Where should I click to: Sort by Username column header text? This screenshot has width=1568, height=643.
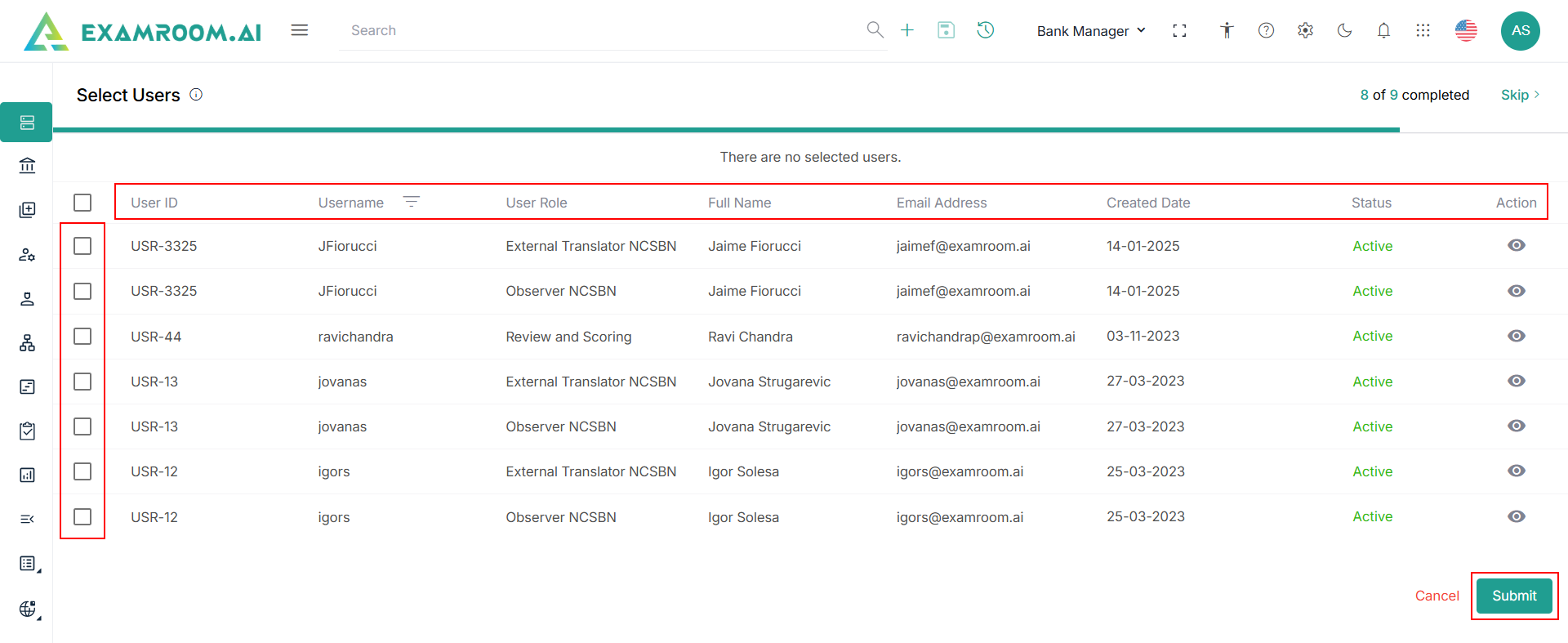pyautogui.click(x=351, y=203)
